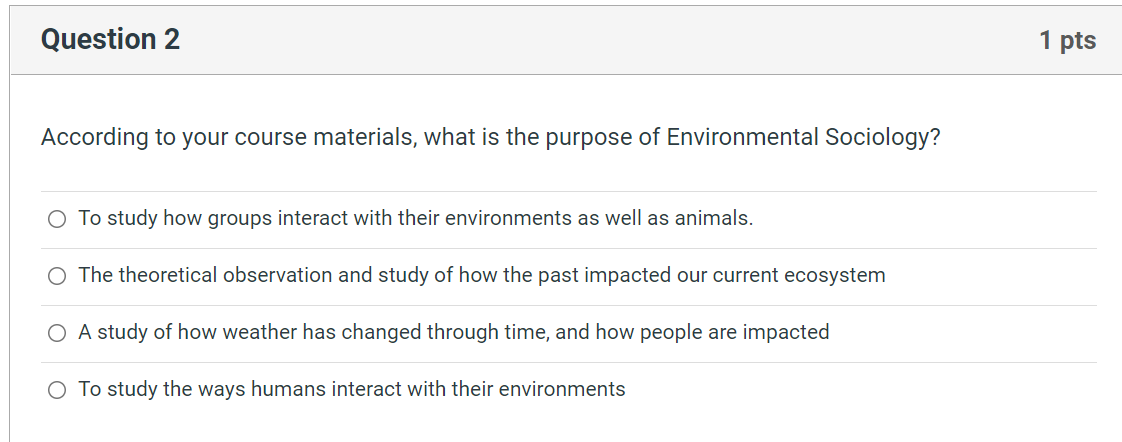This screenshot has height=442, width=1122.
Task: Click the question prompt sentence
Action: coord(490,137)
